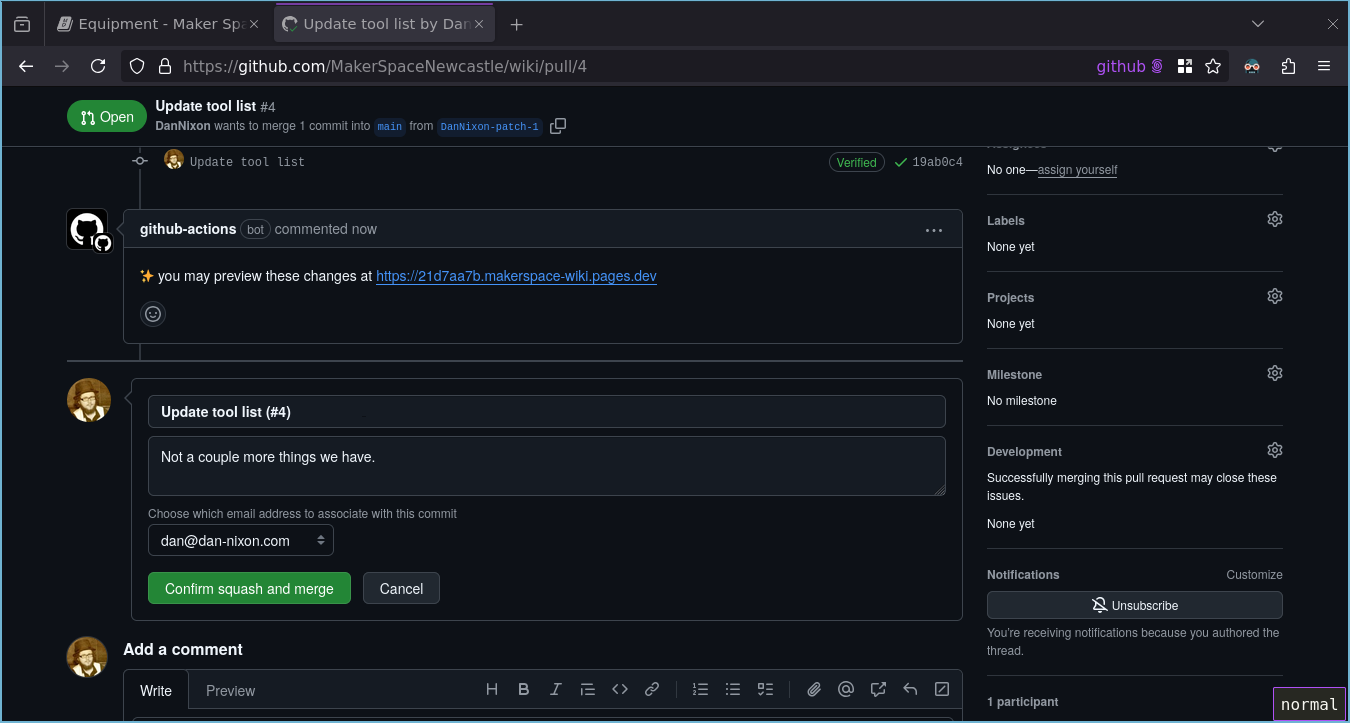This screenshot has width=1350, height=723.
Task: Apply bold formatting in the comment toolbar
Action: (523, 689)
